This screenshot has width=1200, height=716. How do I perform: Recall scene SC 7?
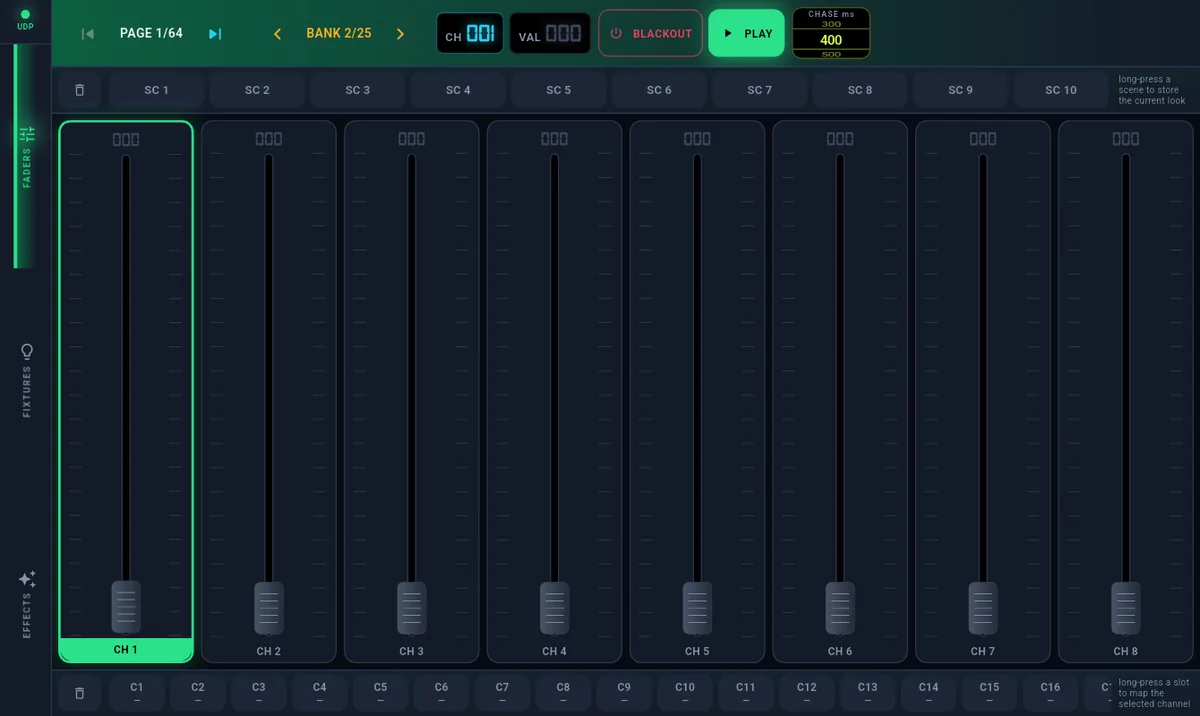760,90
